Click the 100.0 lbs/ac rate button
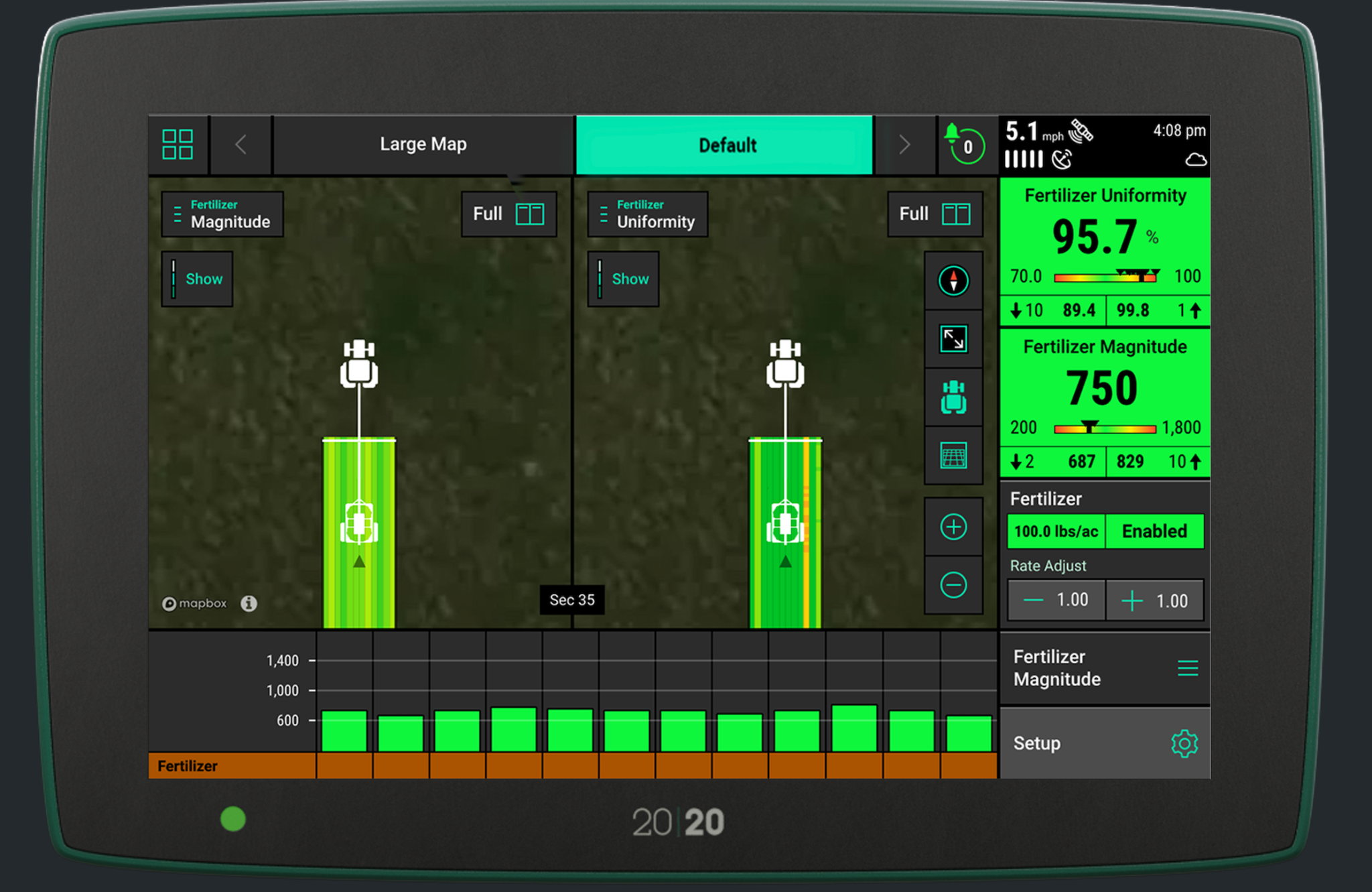 point(1056,531)
